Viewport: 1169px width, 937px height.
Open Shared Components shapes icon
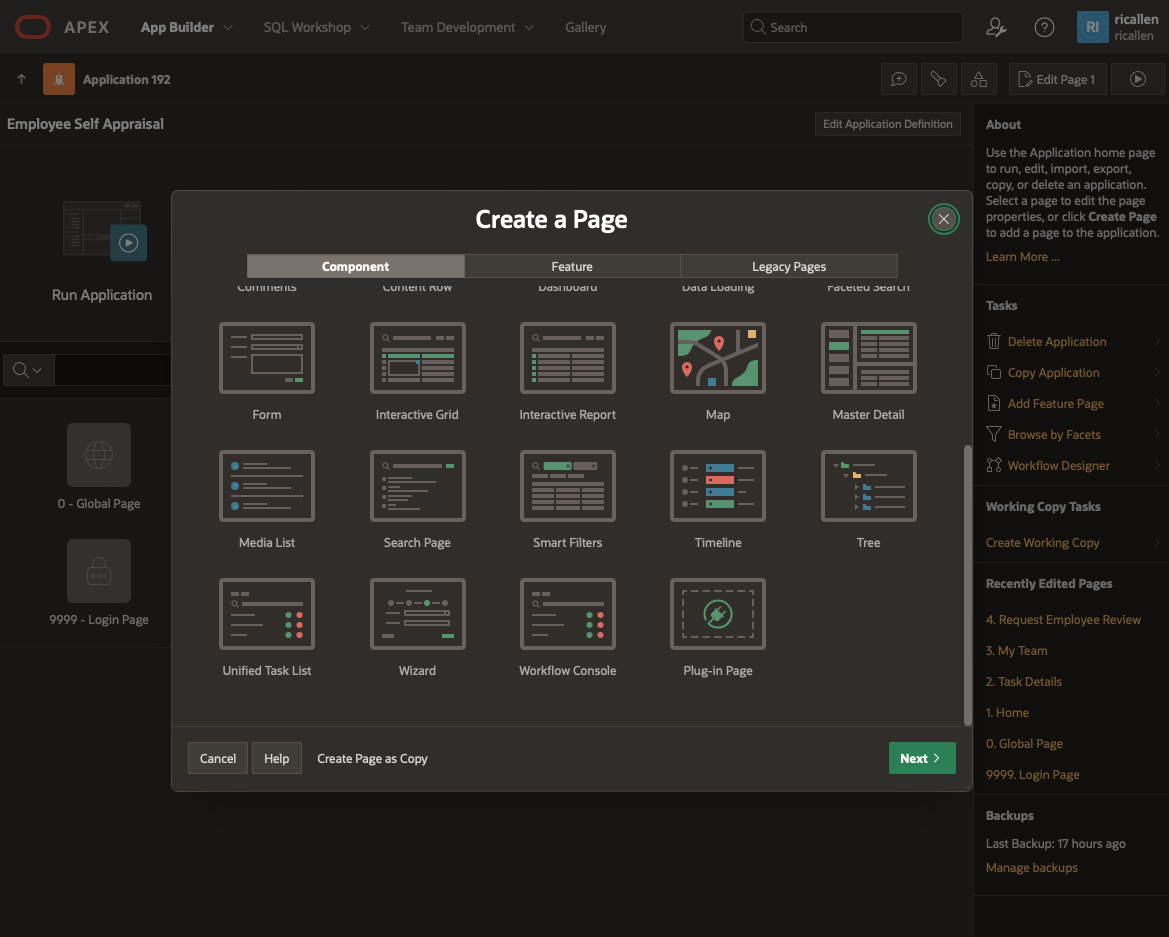(979, 79)
